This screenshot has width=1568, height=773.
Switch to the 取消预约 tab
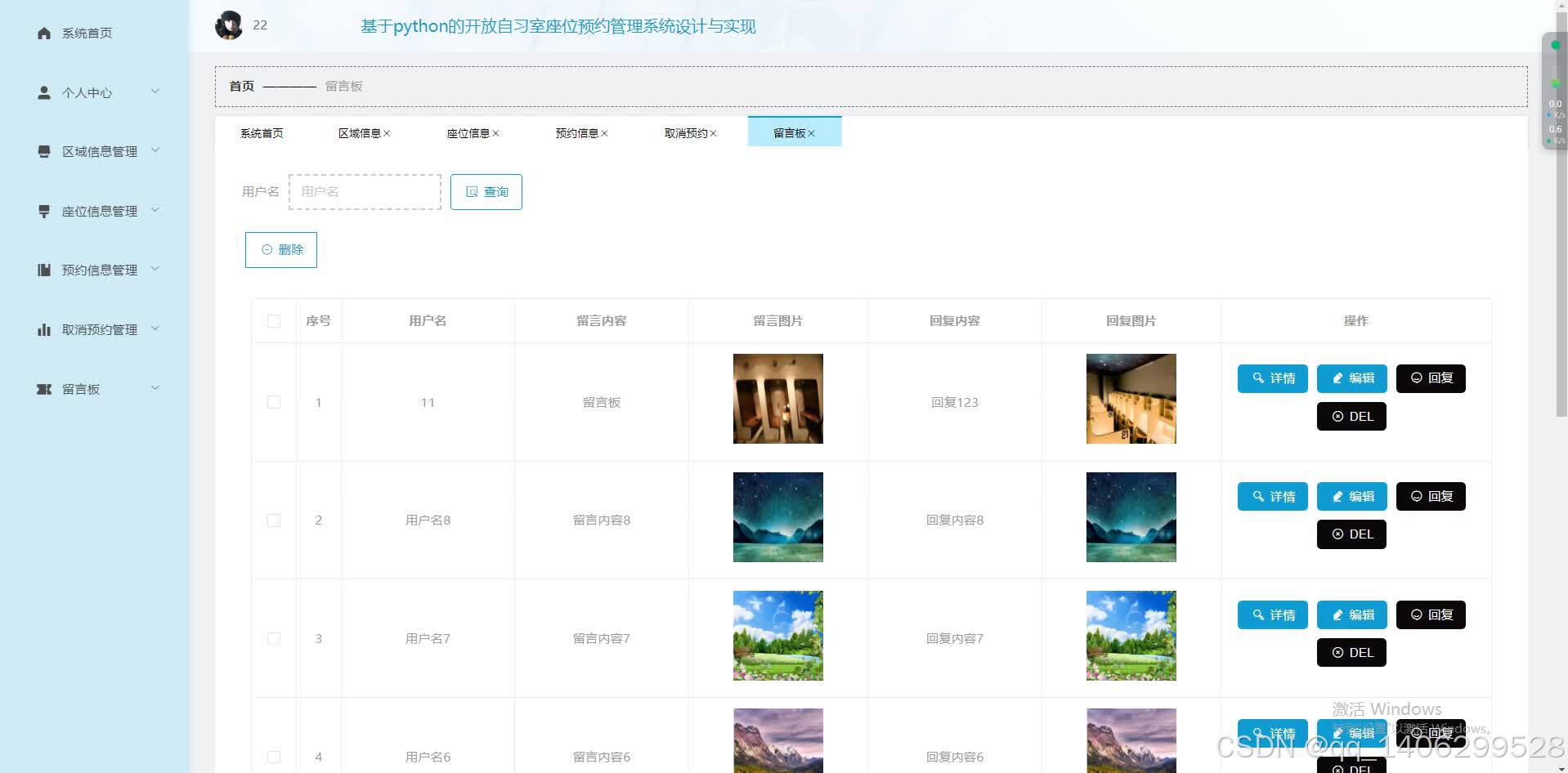coord(686,133)
